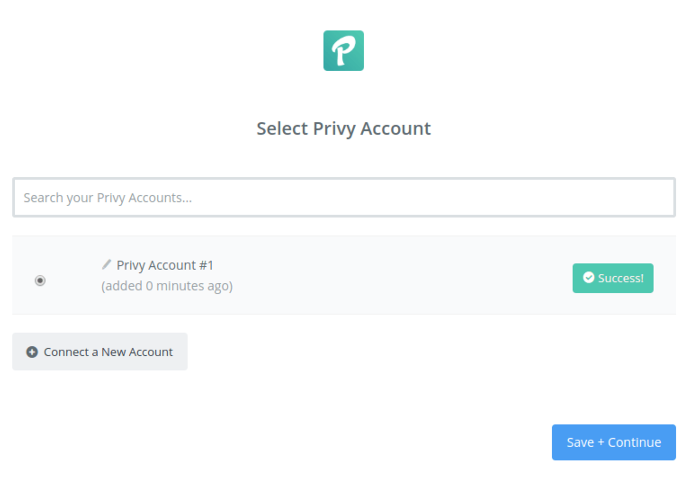
Task: Click the Select Privy Account heading
Action: (344, 129)
